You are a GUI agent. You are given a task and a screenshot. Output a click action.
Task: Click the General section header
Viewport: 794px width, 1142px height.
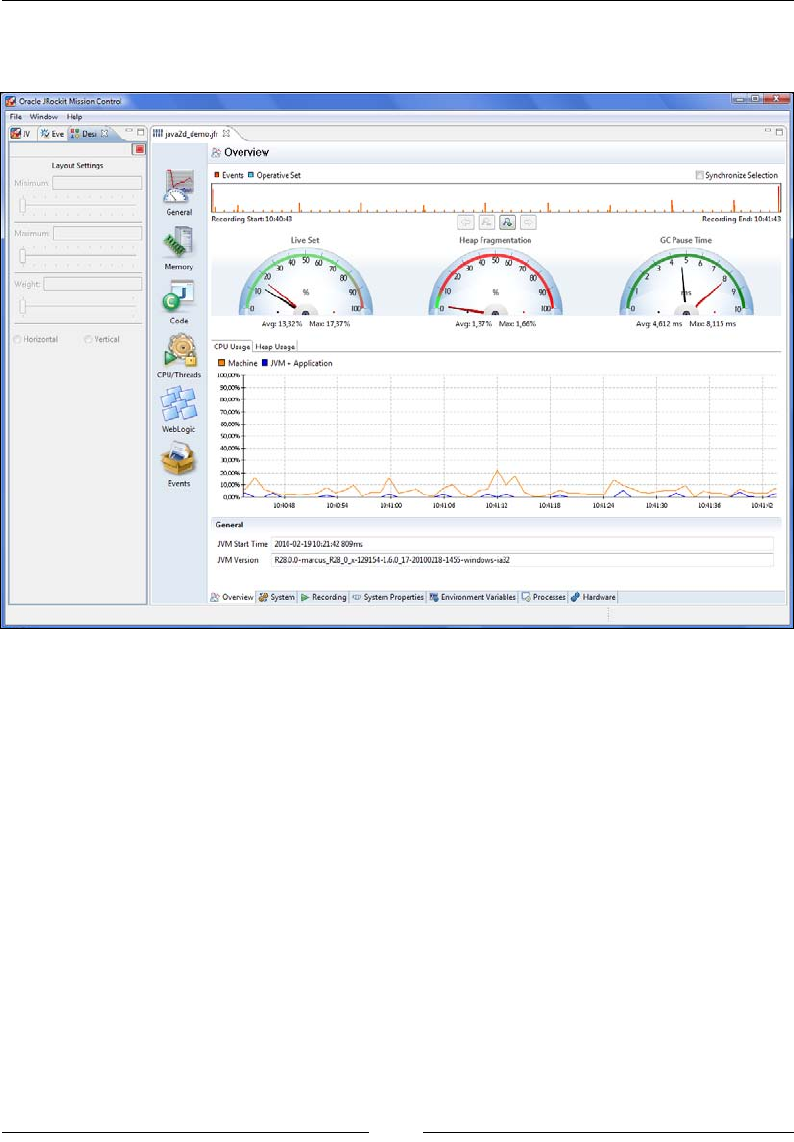[x=496, y=524]
